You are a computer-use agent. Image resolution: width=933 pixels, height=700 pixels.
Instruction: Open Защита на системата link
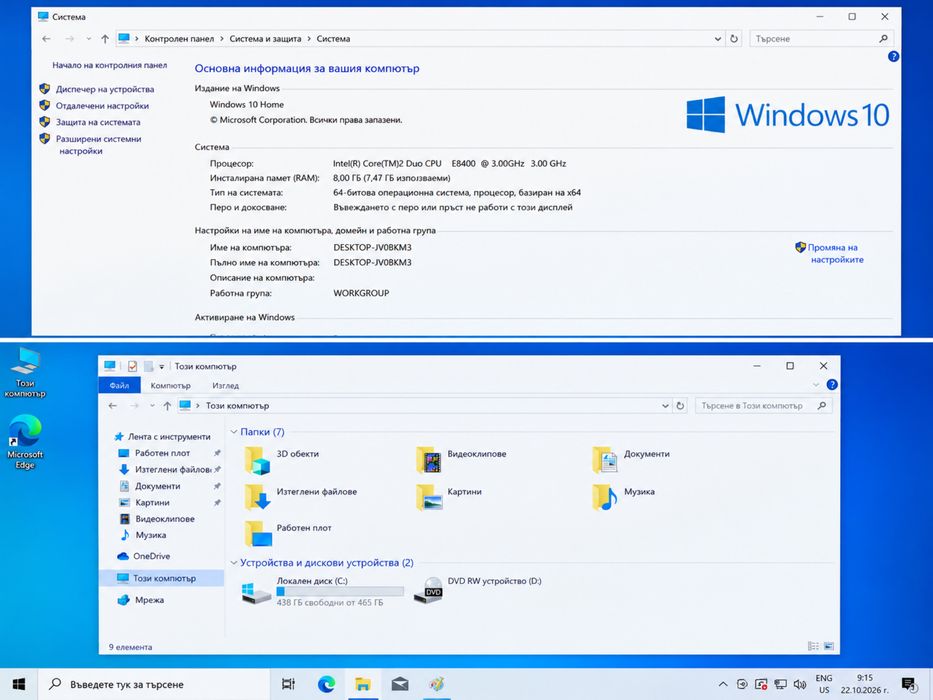[98, 122]
